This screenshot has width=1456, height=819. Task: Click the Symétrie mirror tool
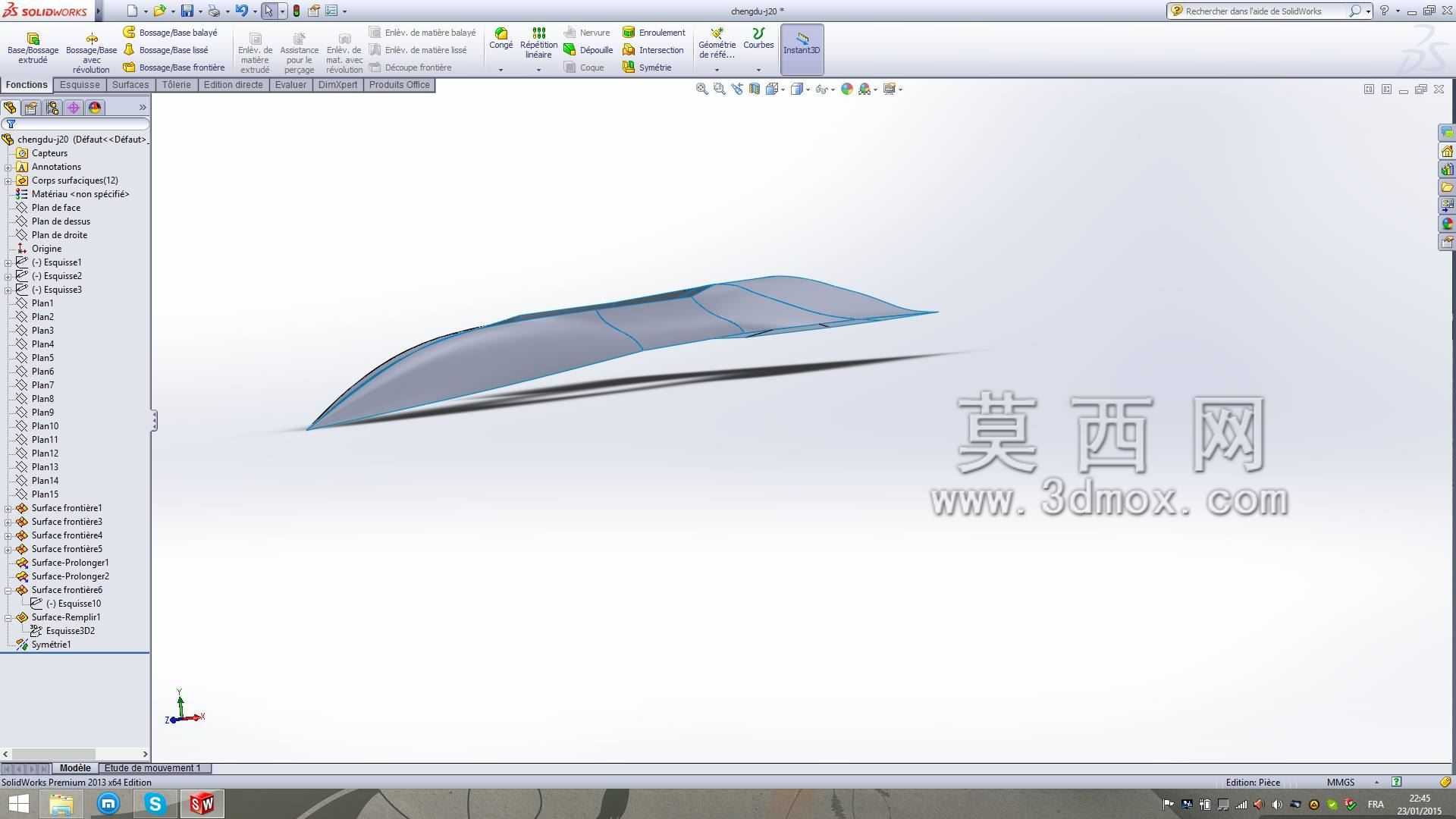coord(647,67)
